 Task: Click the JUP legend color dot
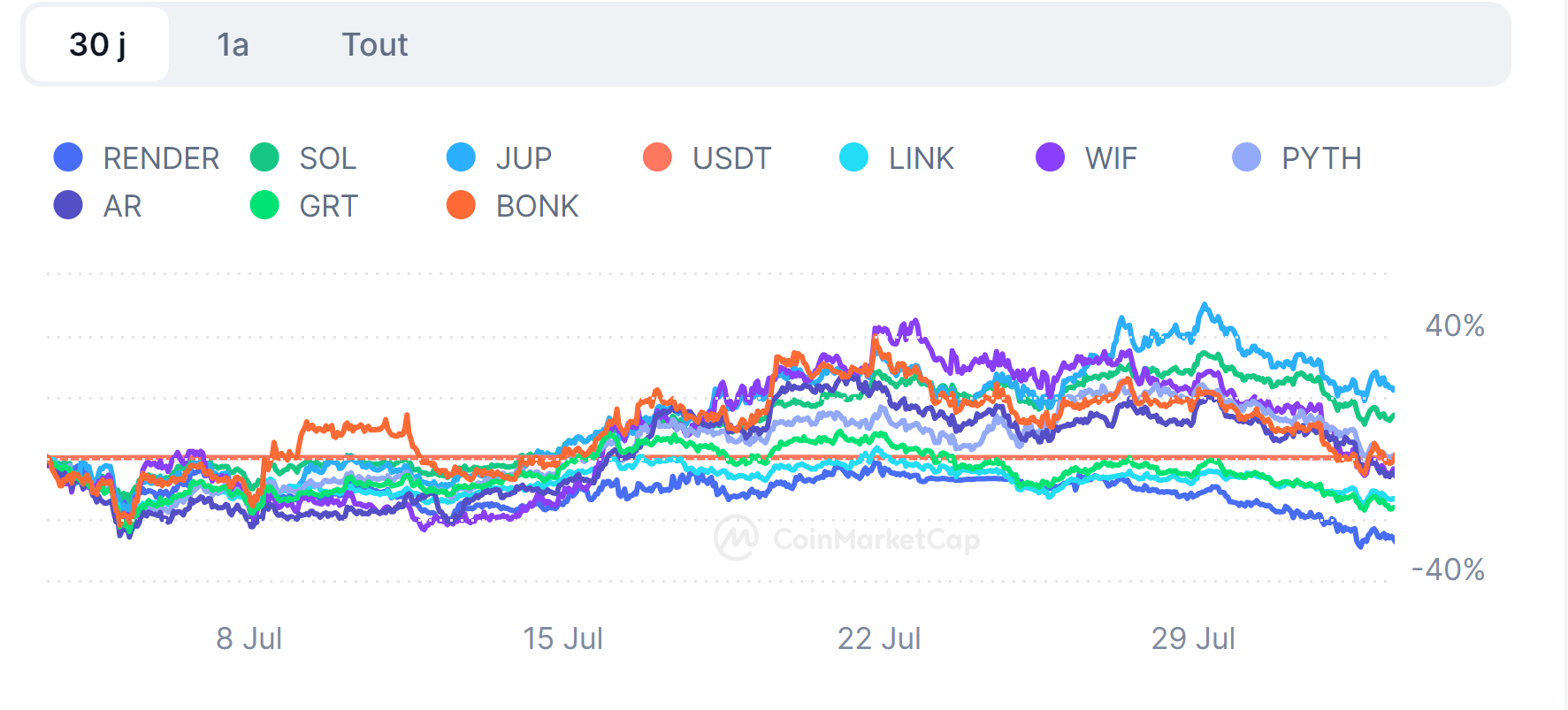click(x=461, y=157)
